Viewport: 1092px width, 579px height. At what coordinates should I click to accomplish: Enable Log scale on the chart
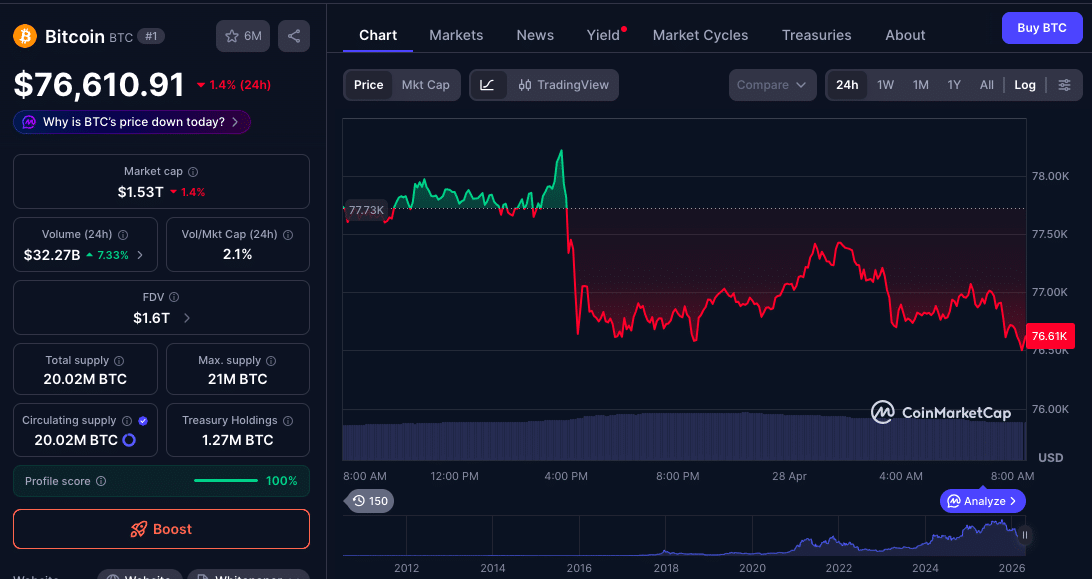[x=1024, y=85]
